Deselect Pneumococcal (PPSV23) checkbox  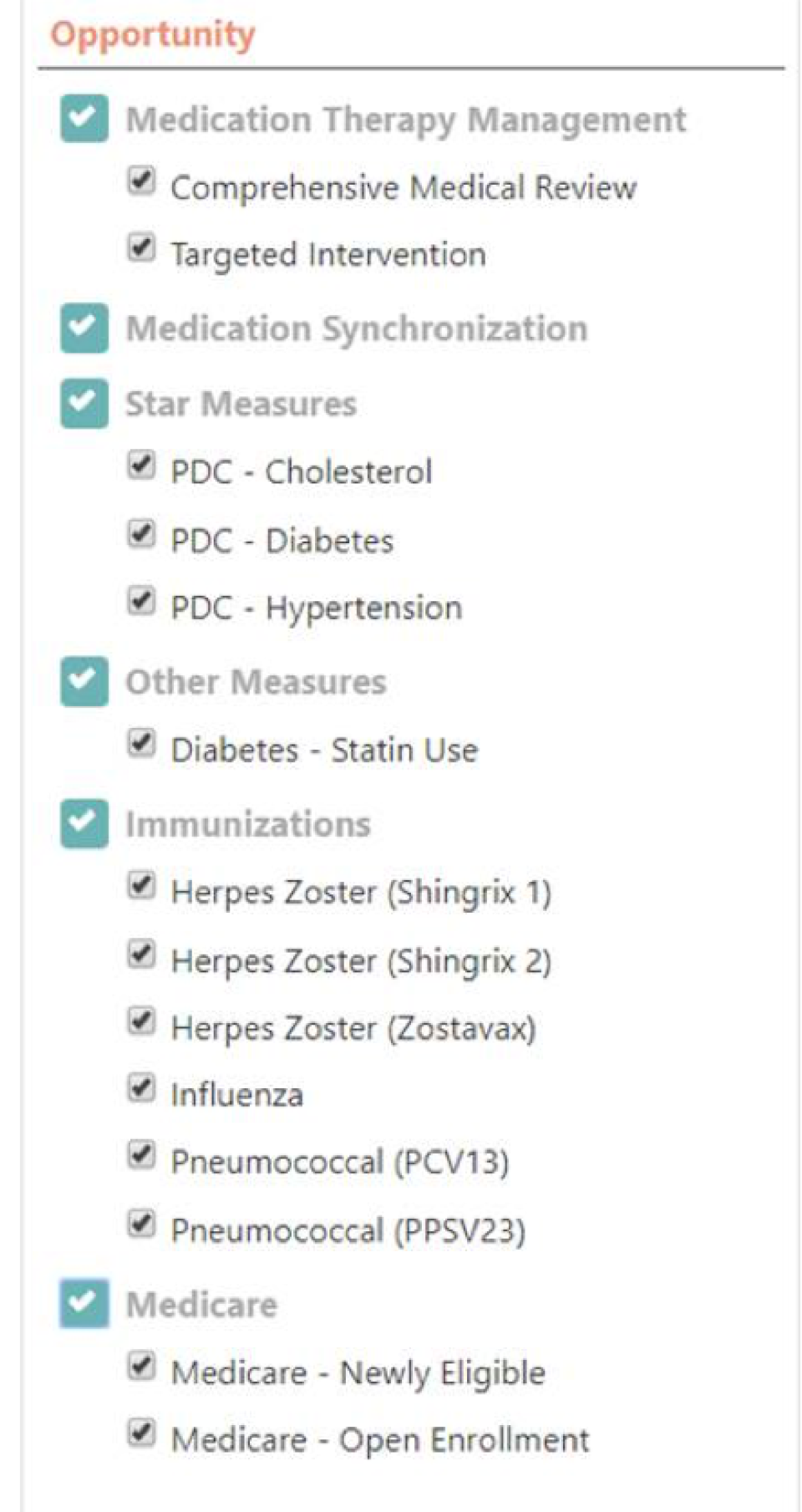point(141,1224)
